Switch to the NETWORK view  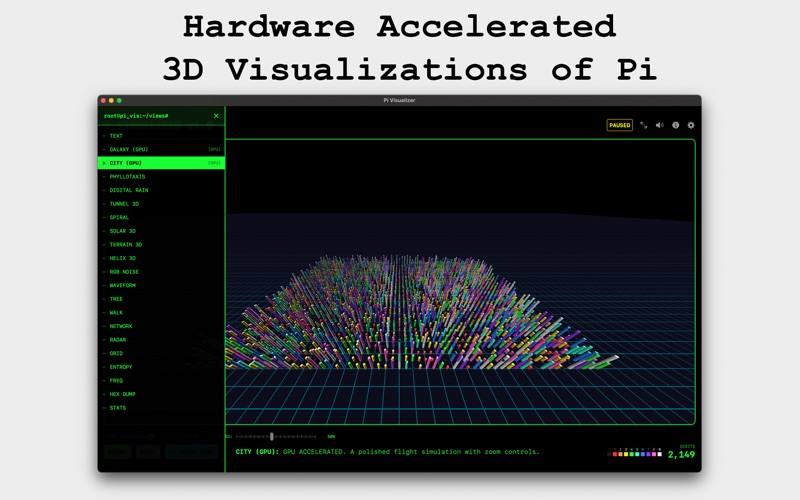pos(161,326)
